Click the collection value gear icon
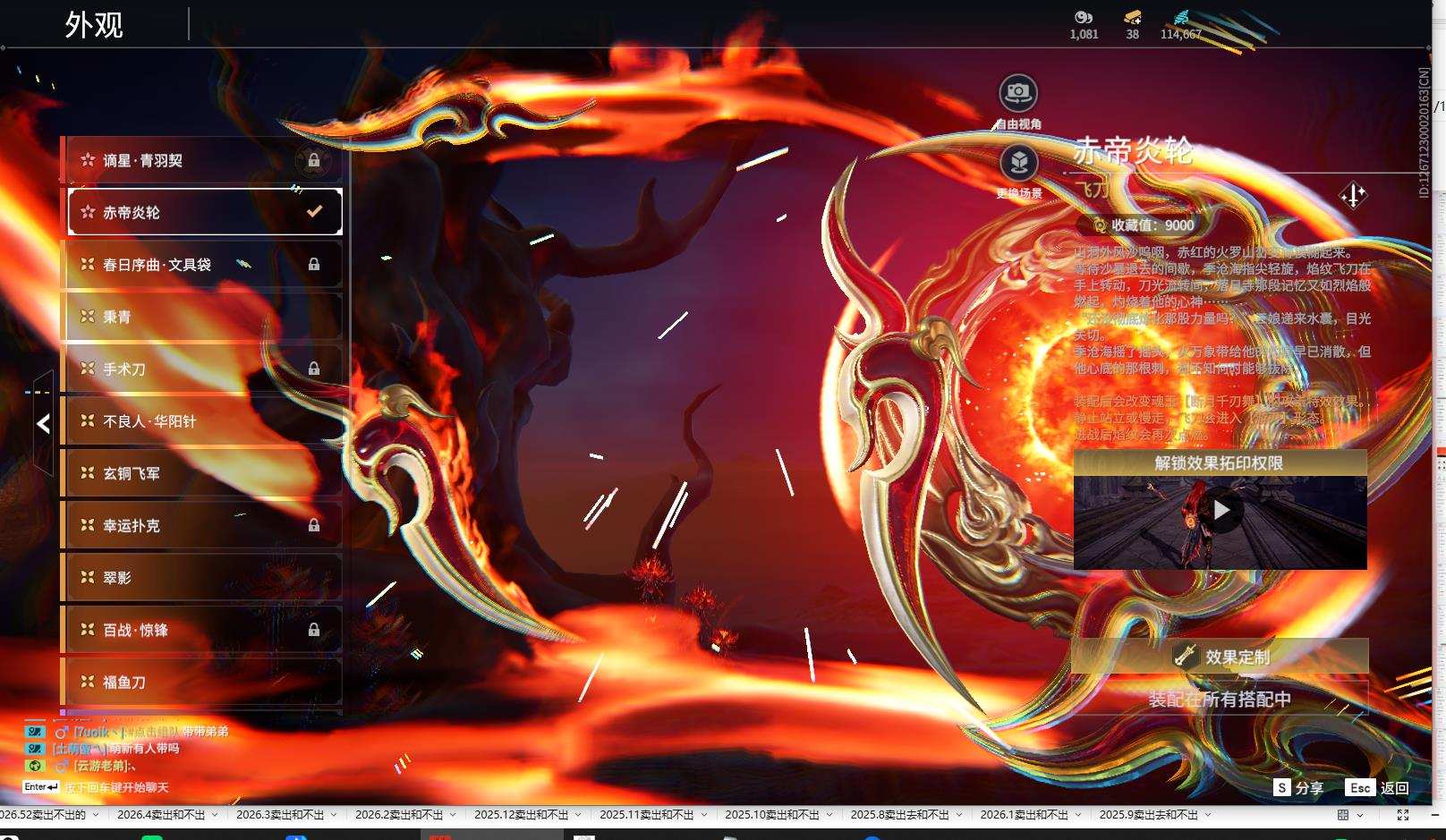 click(x=1100, y=225)
